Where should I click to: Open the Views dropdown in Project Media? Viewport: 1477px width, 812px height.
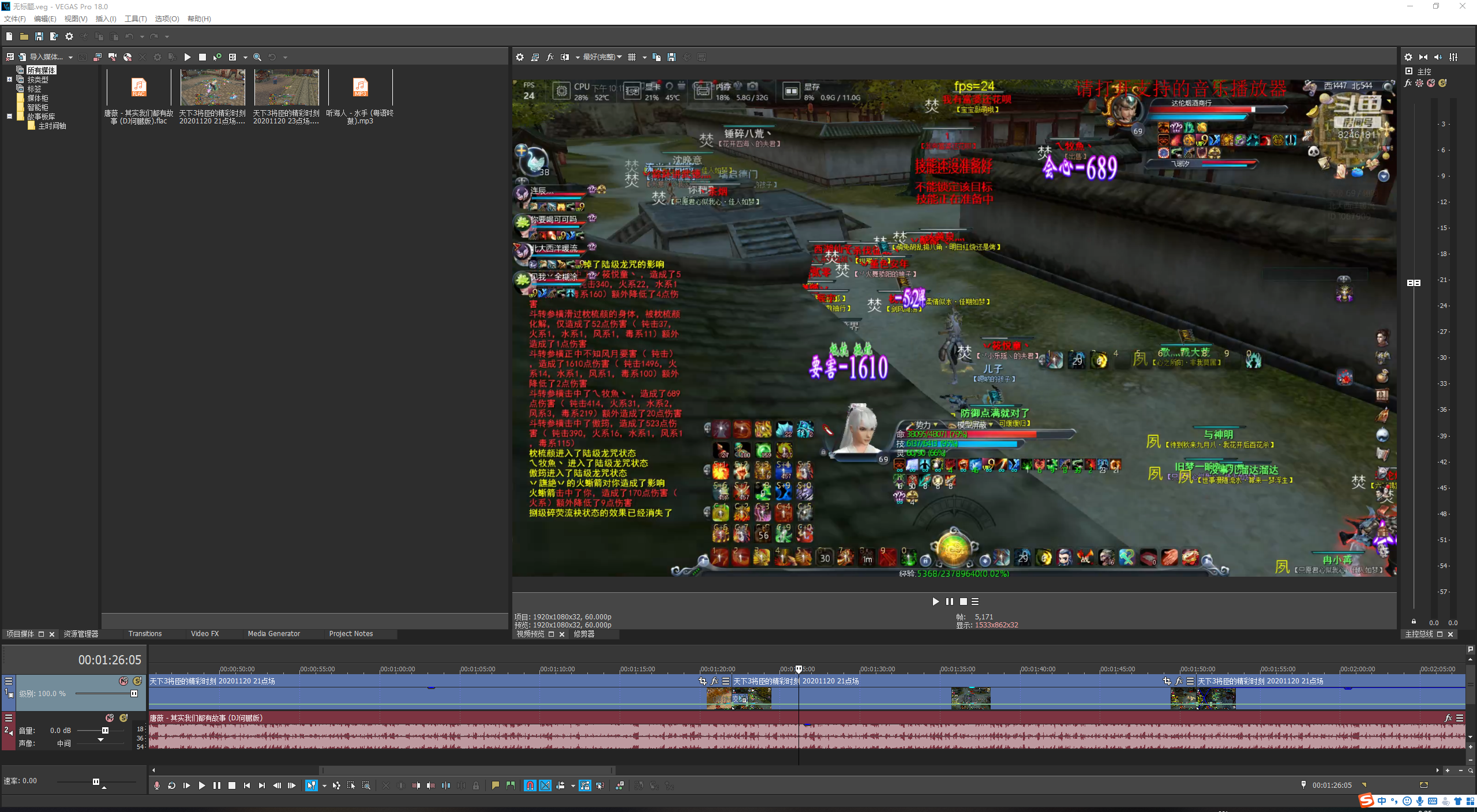245,57
